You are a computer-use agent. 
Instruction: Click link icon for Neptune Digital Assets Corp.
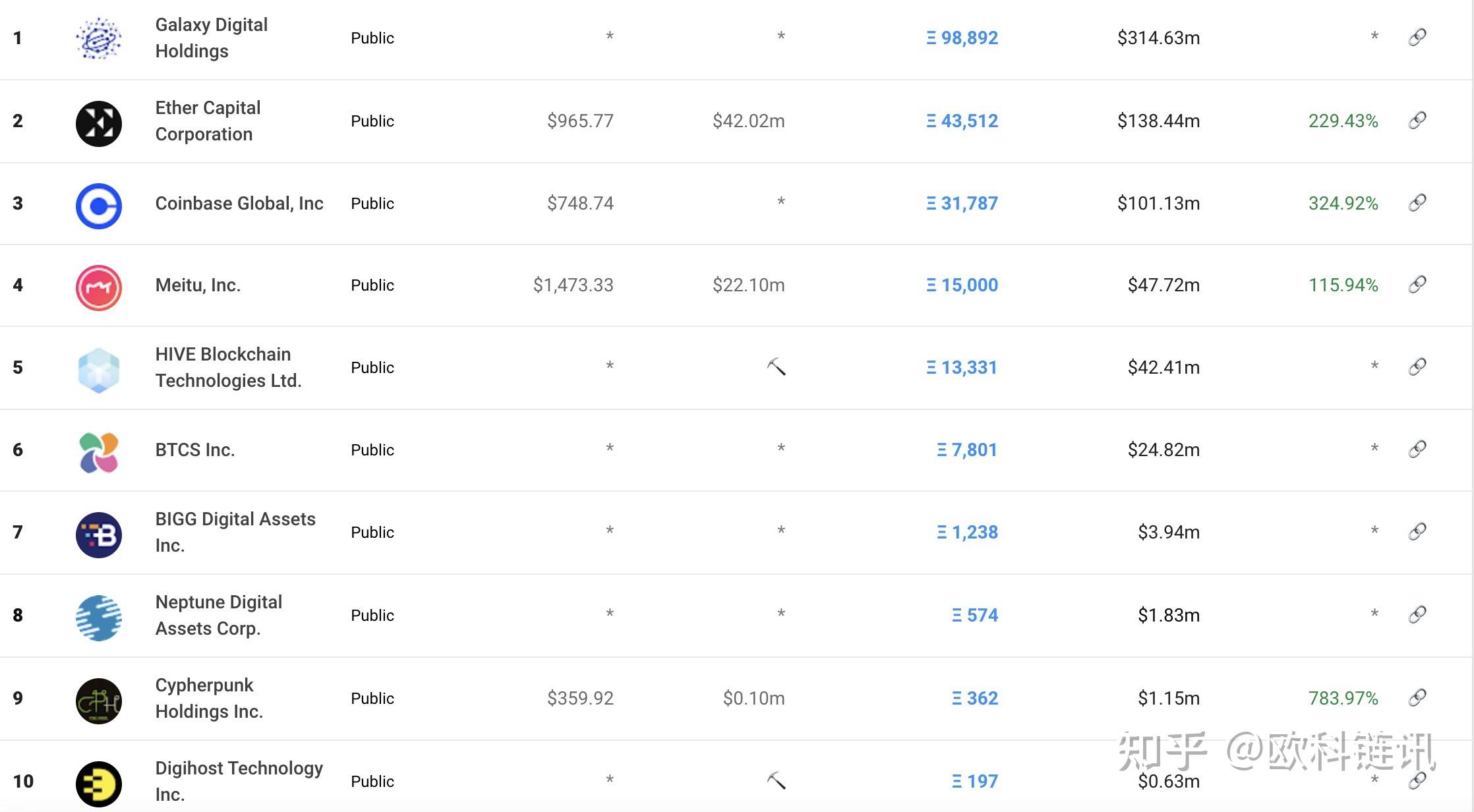point(1417,614)
